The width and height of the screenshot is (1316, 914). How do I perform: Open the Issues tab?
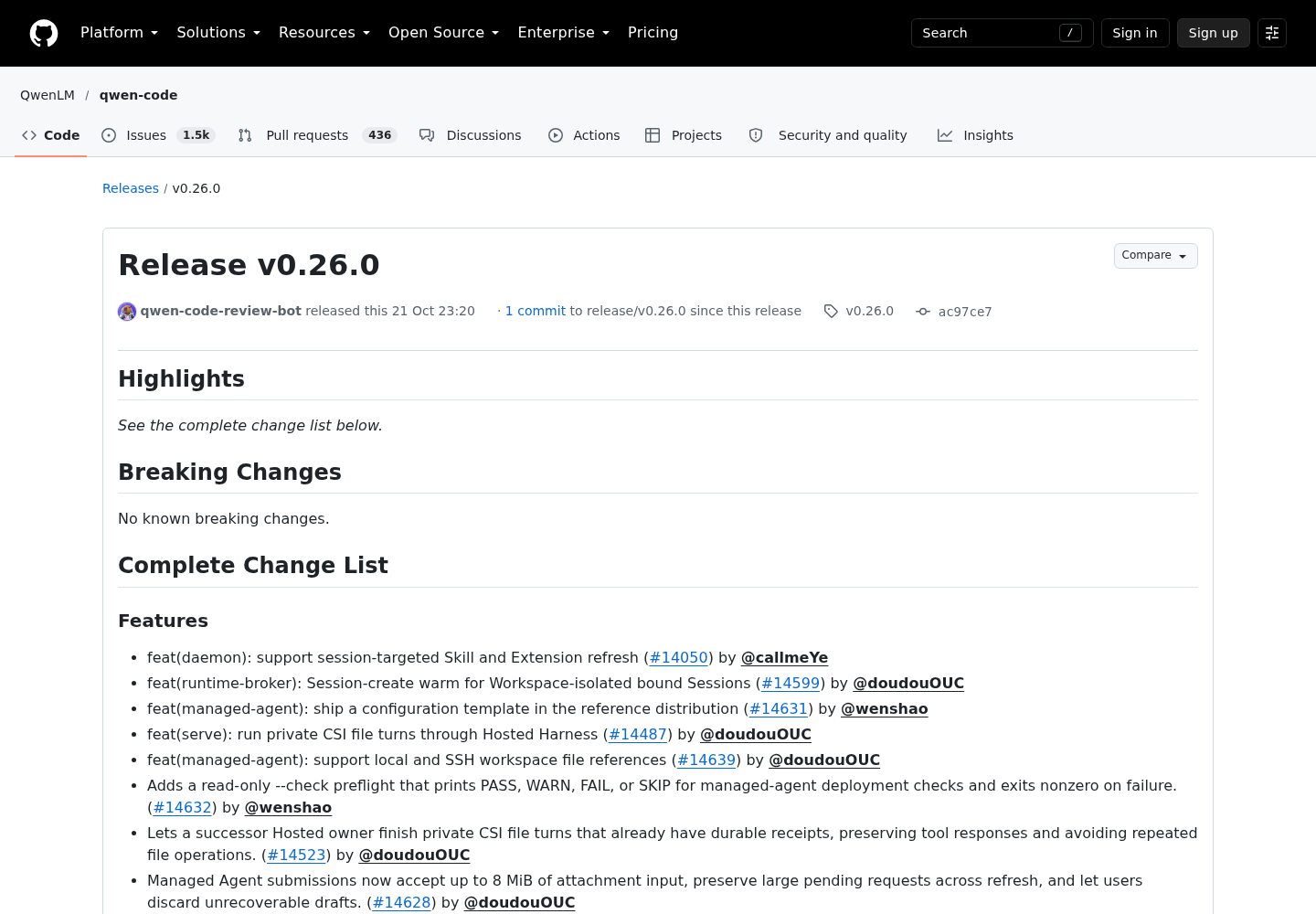click(x=158, y=135)
